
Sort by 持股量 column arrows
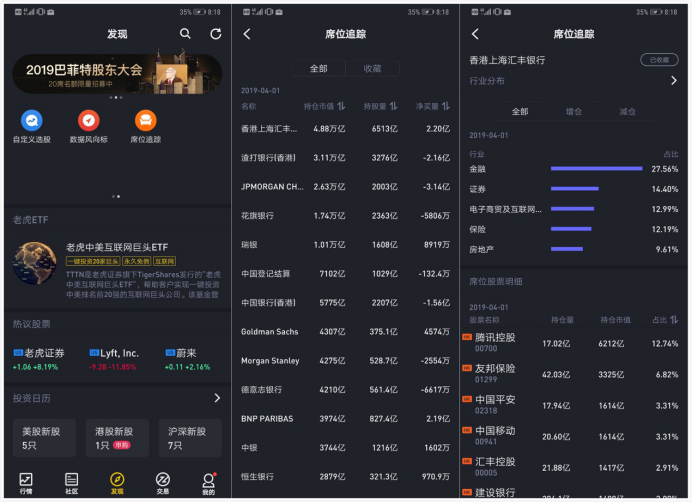(x=393, y=106)
